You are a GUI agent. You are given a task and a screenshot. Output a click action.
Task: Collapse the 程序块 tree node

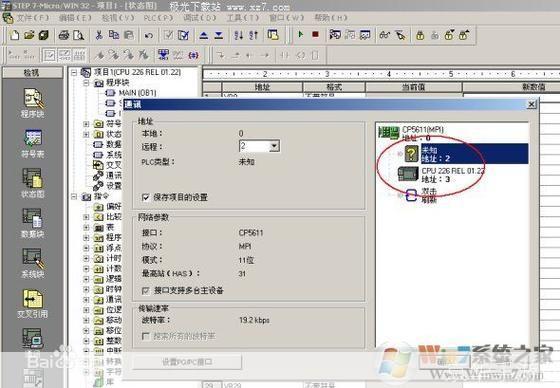coord(86,83)
